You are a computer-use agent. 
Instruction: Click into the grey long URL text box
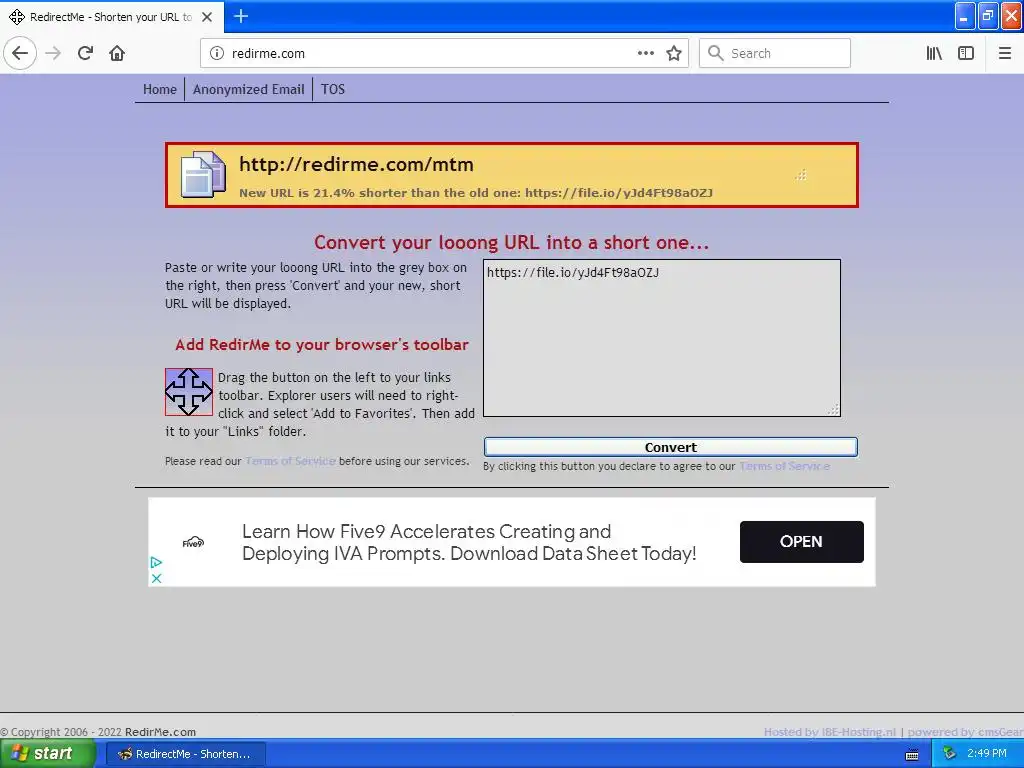coord(662,338)
